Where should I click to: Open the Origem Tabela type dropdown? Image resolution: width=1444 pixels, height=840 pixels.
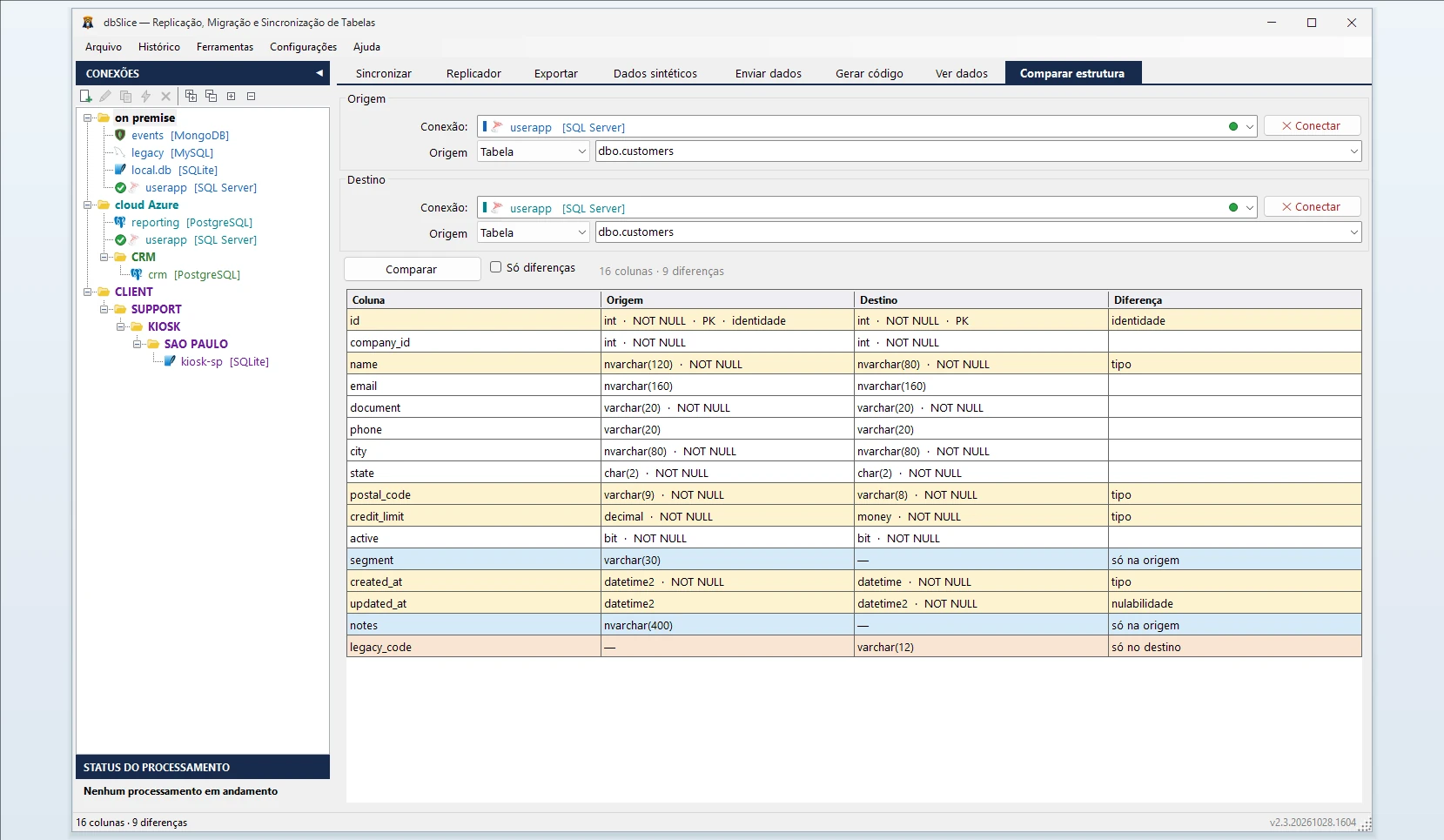pos(583,151)
